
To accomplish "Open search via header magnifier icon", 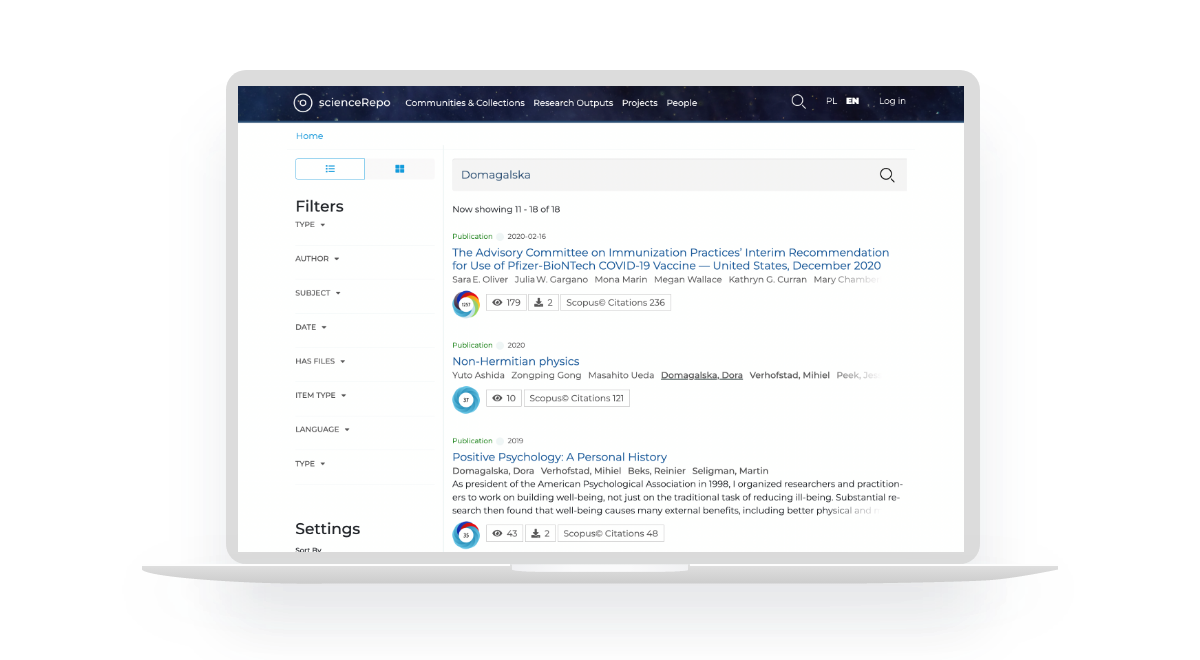I will (798, 101).
